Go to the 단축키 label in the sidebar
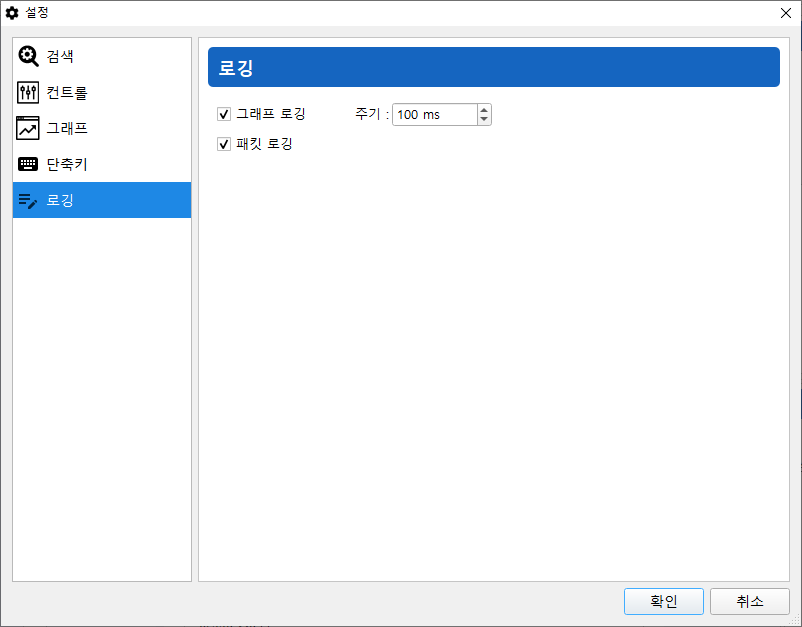Image resolution: width=802 pixels, height=627 pixels. point(67,164)
